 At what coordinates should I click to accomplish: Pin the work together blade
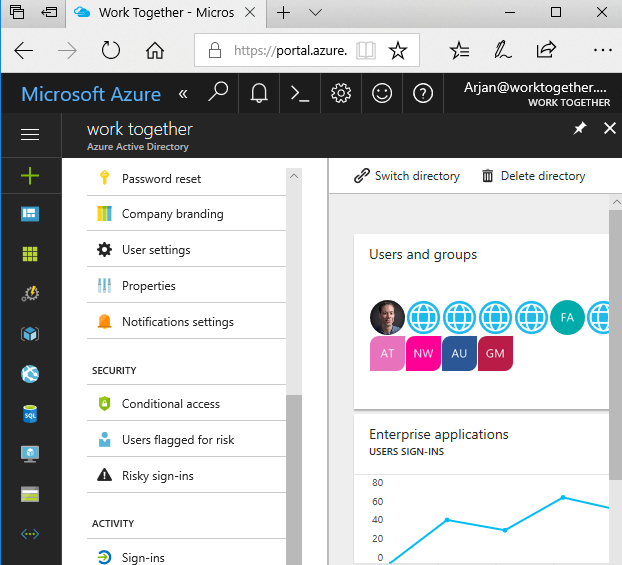pos(580,128)
